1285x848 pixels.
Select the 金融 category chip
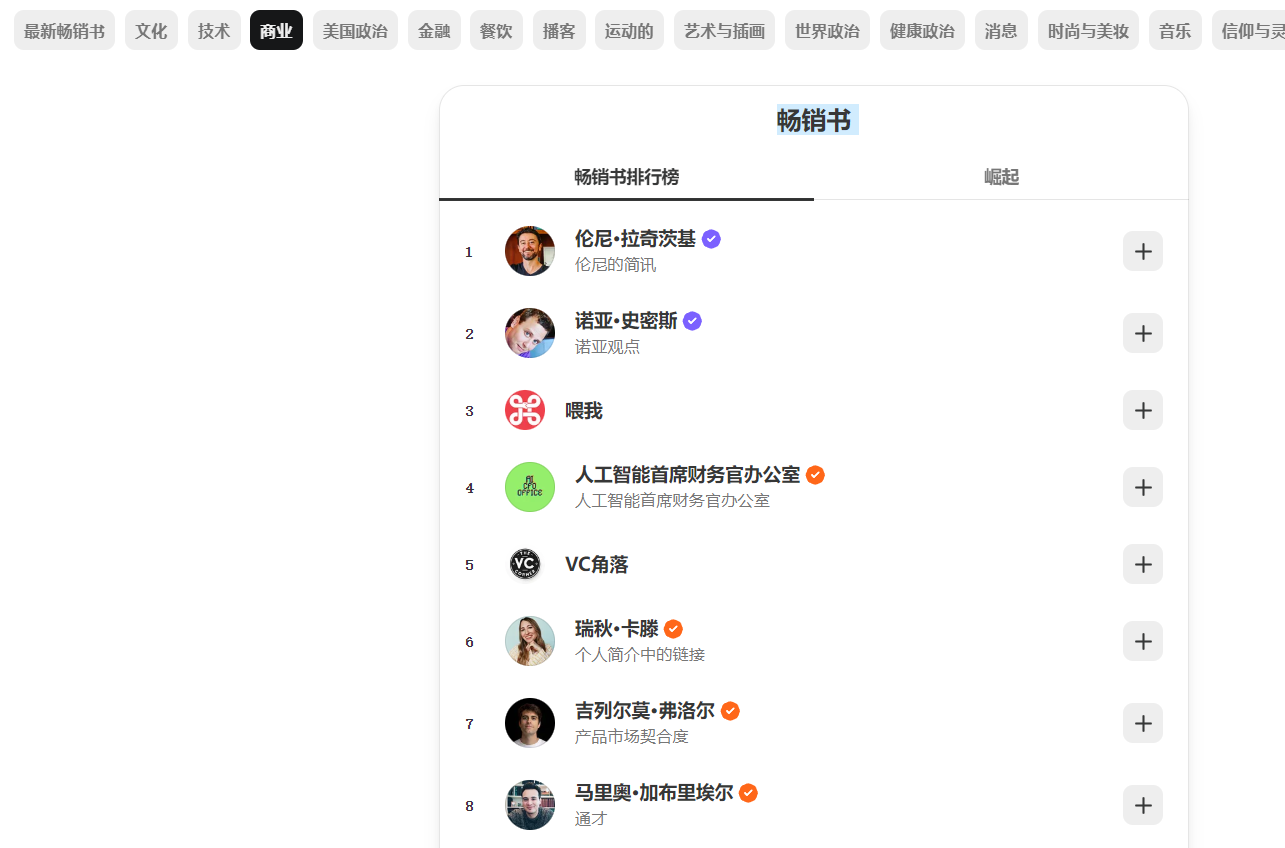(x=434, y=30)
